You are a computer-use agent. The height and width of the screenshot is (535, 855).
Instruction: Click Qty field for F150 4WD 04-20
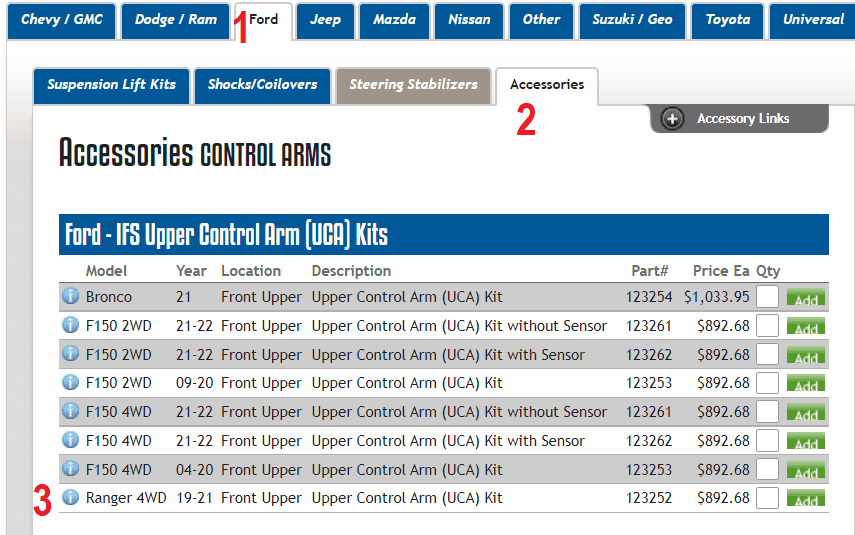(767, 470)
